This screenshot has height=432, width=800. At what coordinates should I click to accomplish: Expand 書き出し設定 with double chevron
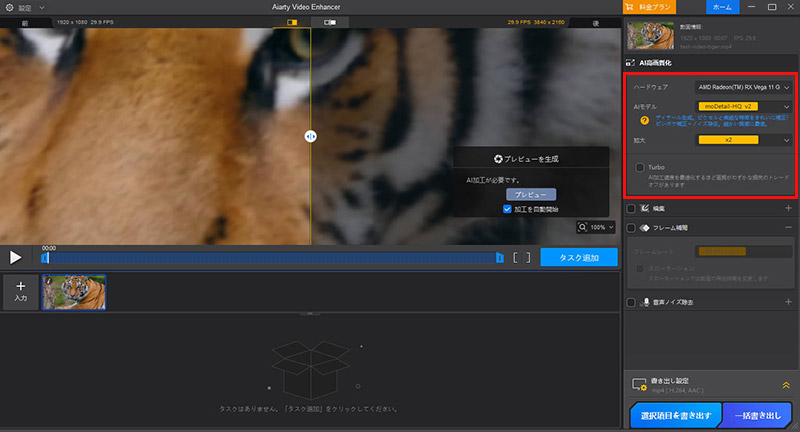(x=786, y=386)
